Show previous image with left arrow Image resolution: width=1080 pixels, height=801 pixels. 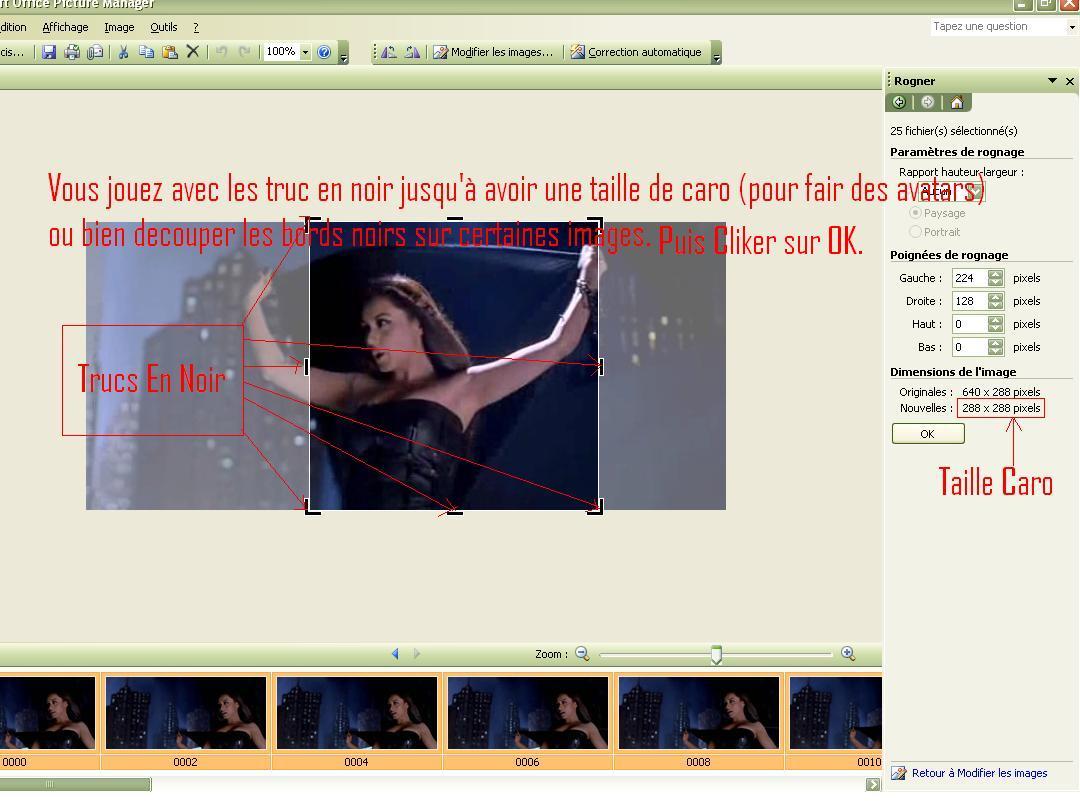pos(395,653)
